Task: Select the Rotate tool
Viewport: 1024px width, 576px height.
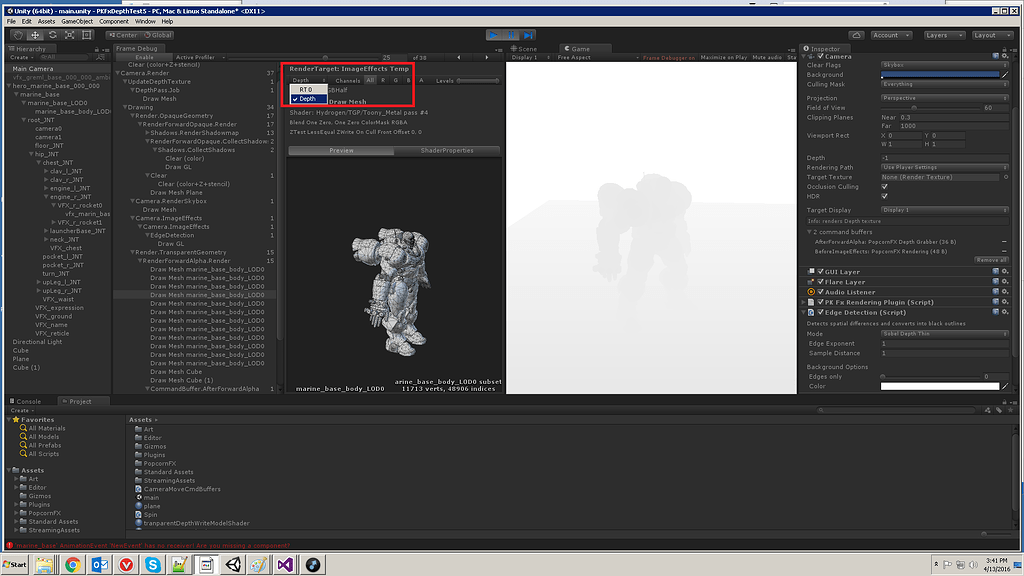Action: click(52, 33)
